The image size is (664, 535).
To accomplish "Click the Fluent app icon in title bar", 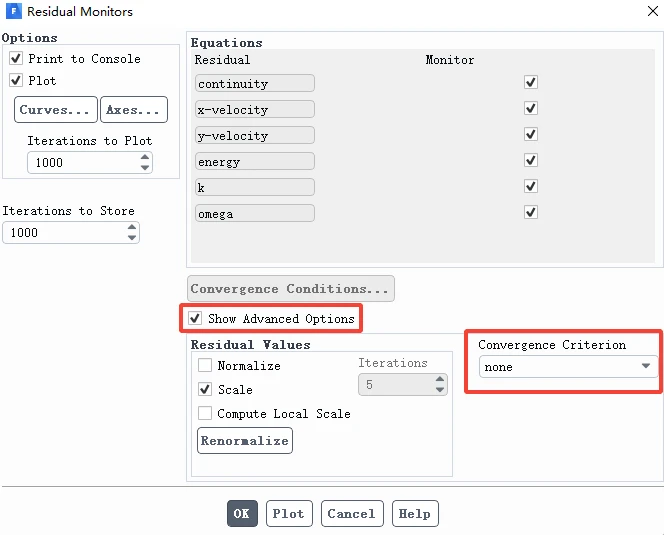I will (x=13, y=11).
